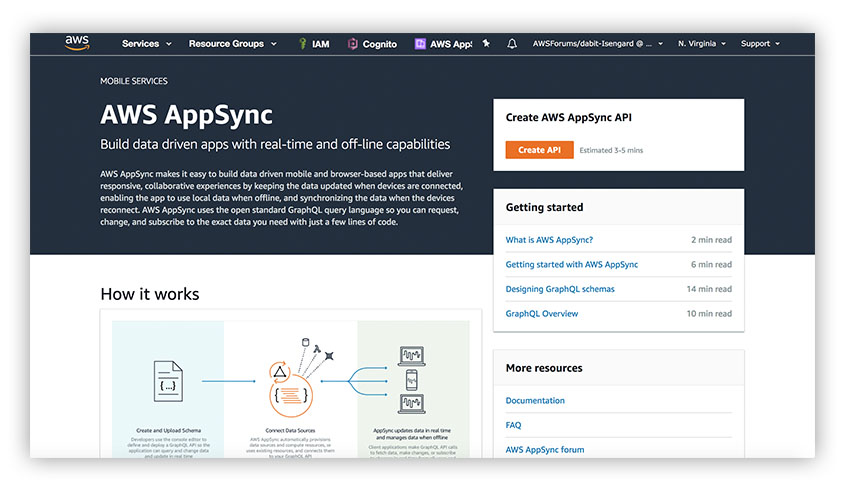Click the Create AWS AppSync API heading
850x501 pixels.
[569, 117]
